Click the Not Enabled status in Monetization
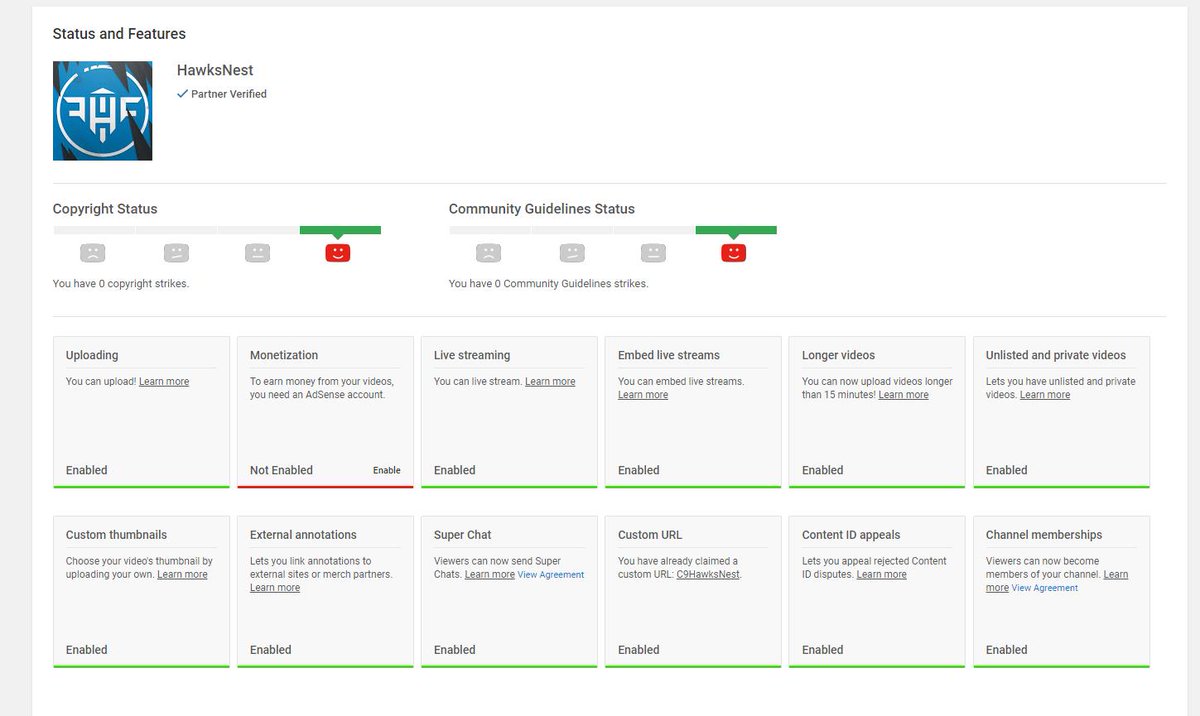The width and height of the screenshot is (1200, 716). pyautogui.click(x=281, y=470)
